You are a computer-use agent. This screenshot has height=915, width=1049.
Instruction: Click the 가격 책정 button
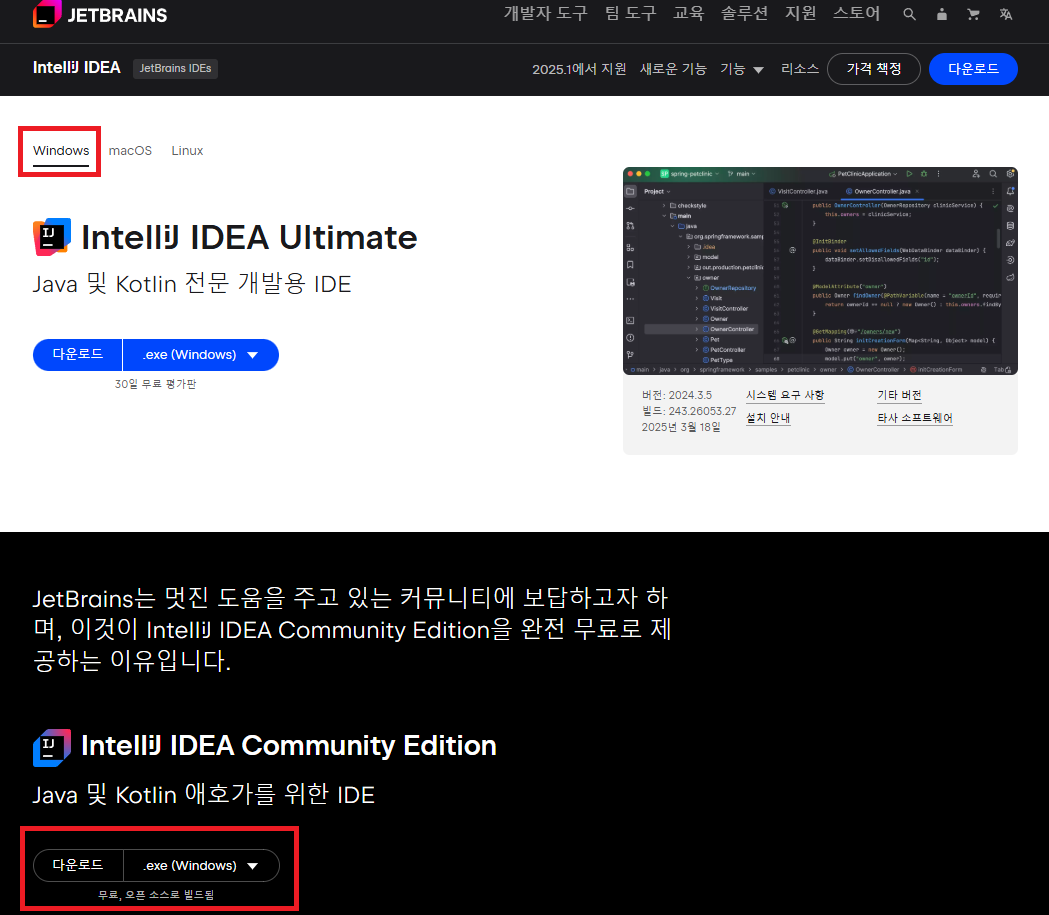coord(874,69)
